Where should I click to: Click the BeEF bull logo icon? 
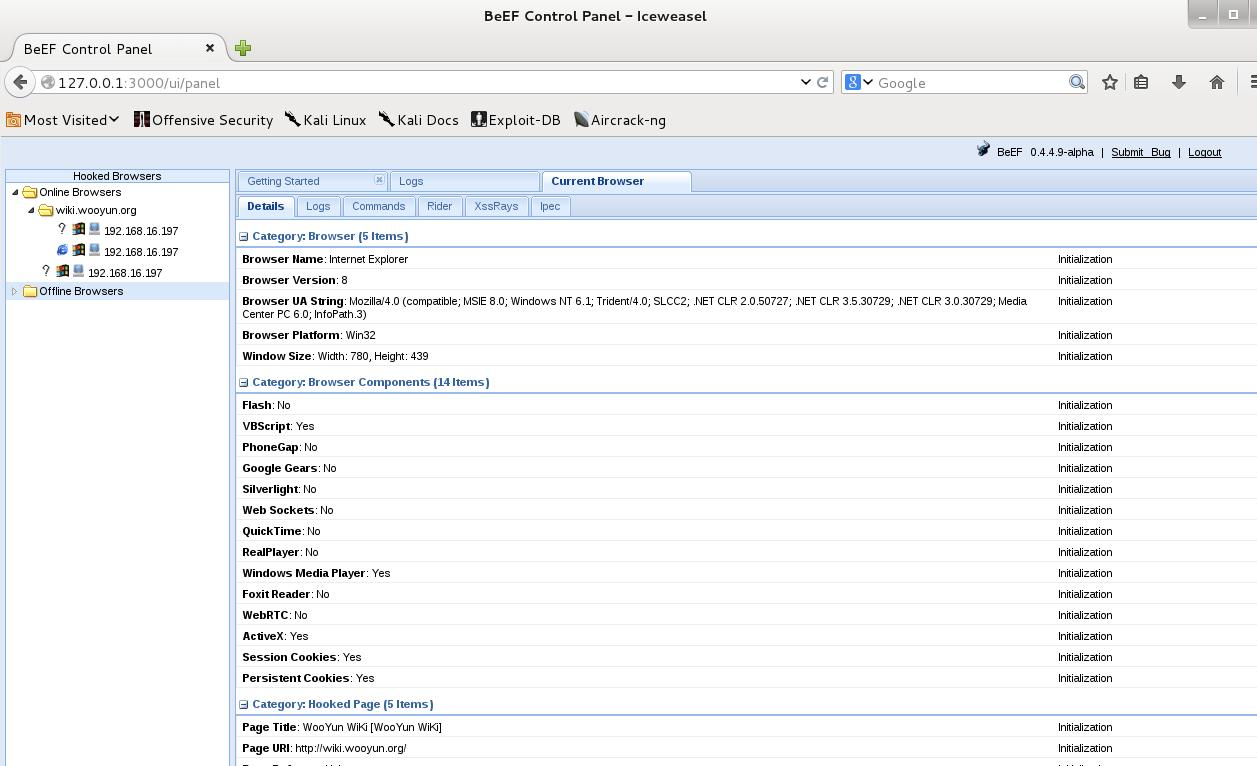(984, 150)
